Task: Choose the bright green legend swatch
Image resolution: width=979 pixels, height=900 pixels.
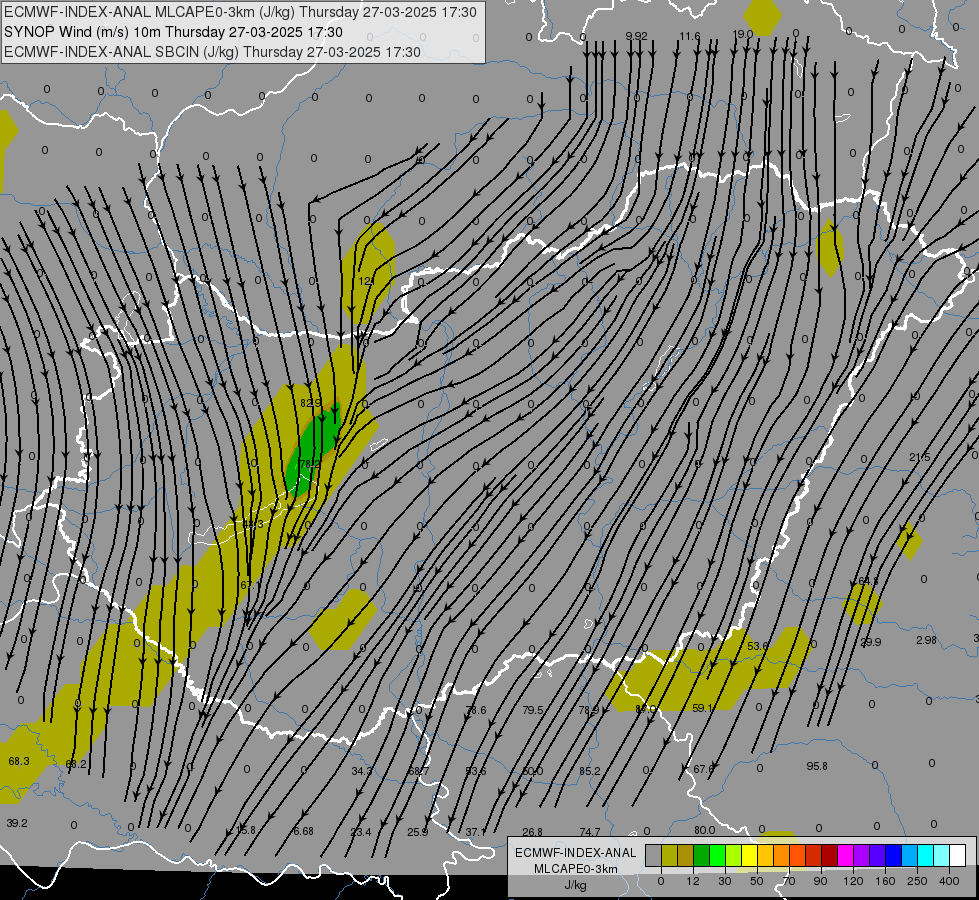Action: [717, 855]
